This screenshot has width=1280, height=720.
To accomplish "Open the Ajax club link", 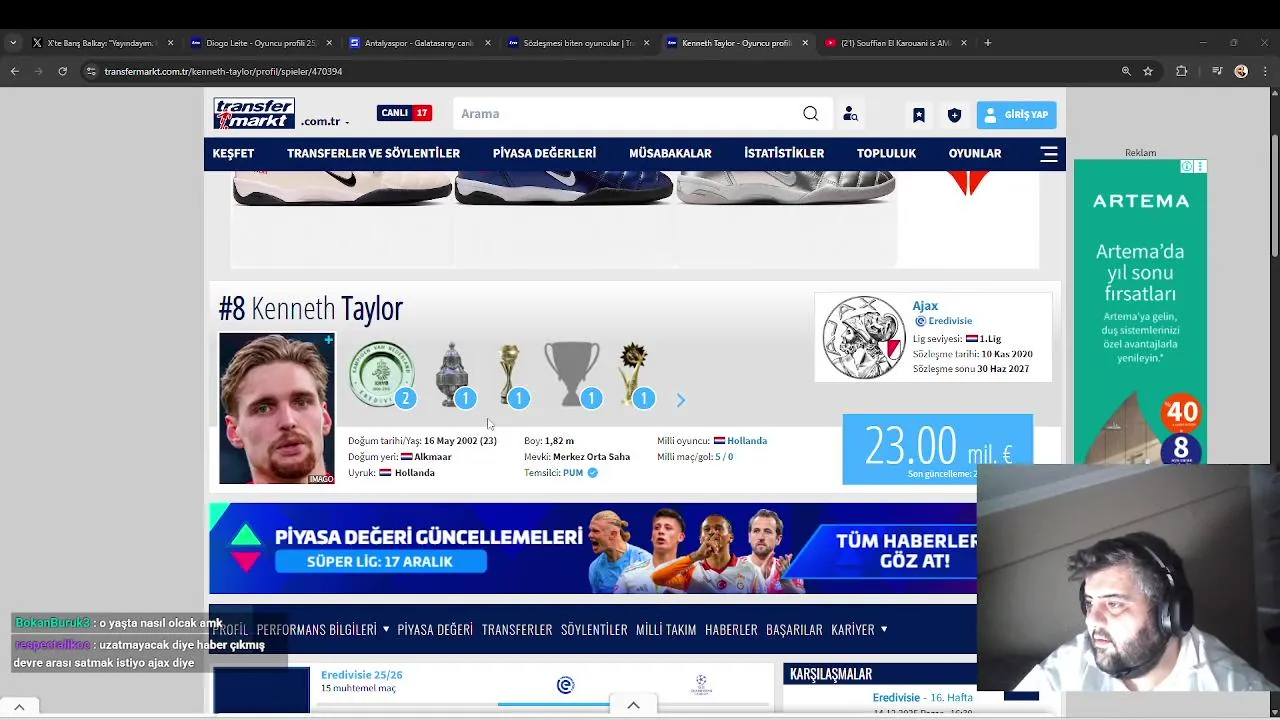I will click(925, 306).
